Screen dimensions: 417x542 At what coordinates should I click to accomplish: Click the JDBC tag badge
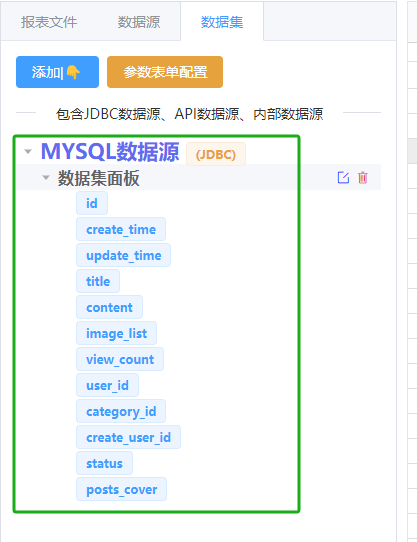[216, 154]
